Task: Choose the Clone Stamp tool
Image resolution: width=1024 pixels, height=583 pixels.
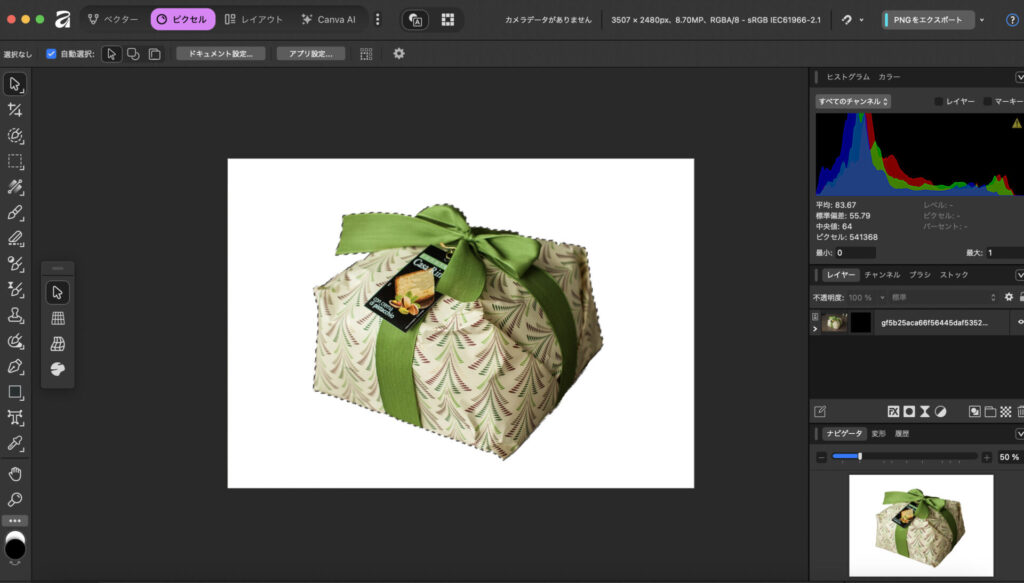Action: point(15,315)
